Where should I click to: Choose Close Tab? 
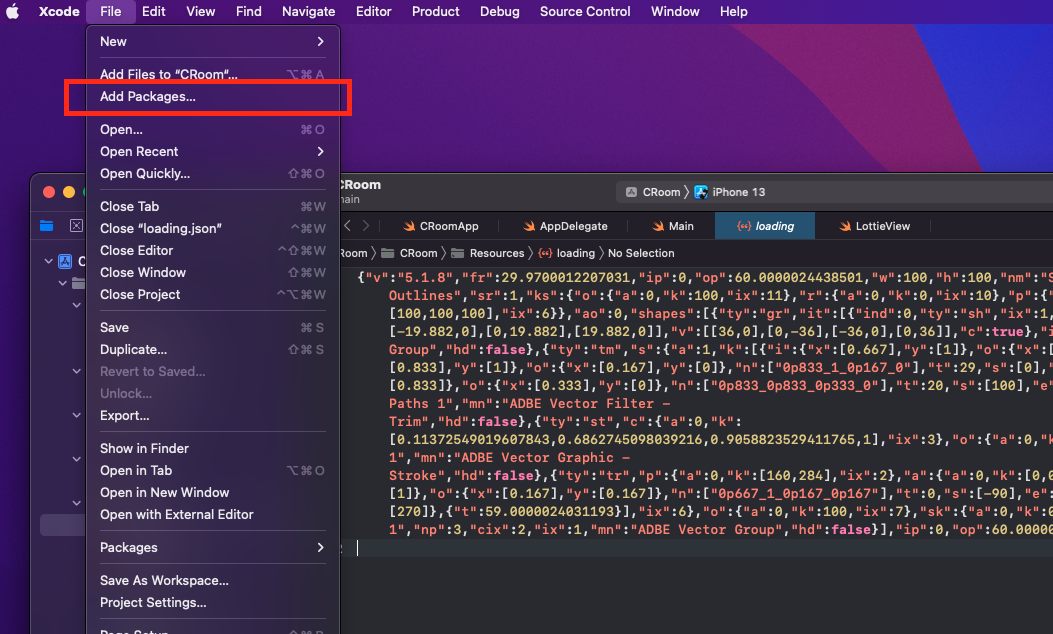pyautogui.click(x=213, y=207)
